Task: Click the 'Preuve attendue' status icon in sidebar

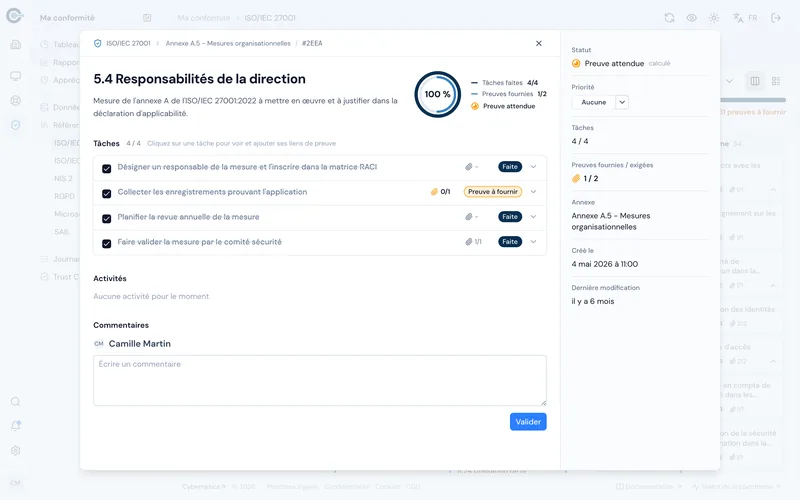Action: [x=576, y=63]
